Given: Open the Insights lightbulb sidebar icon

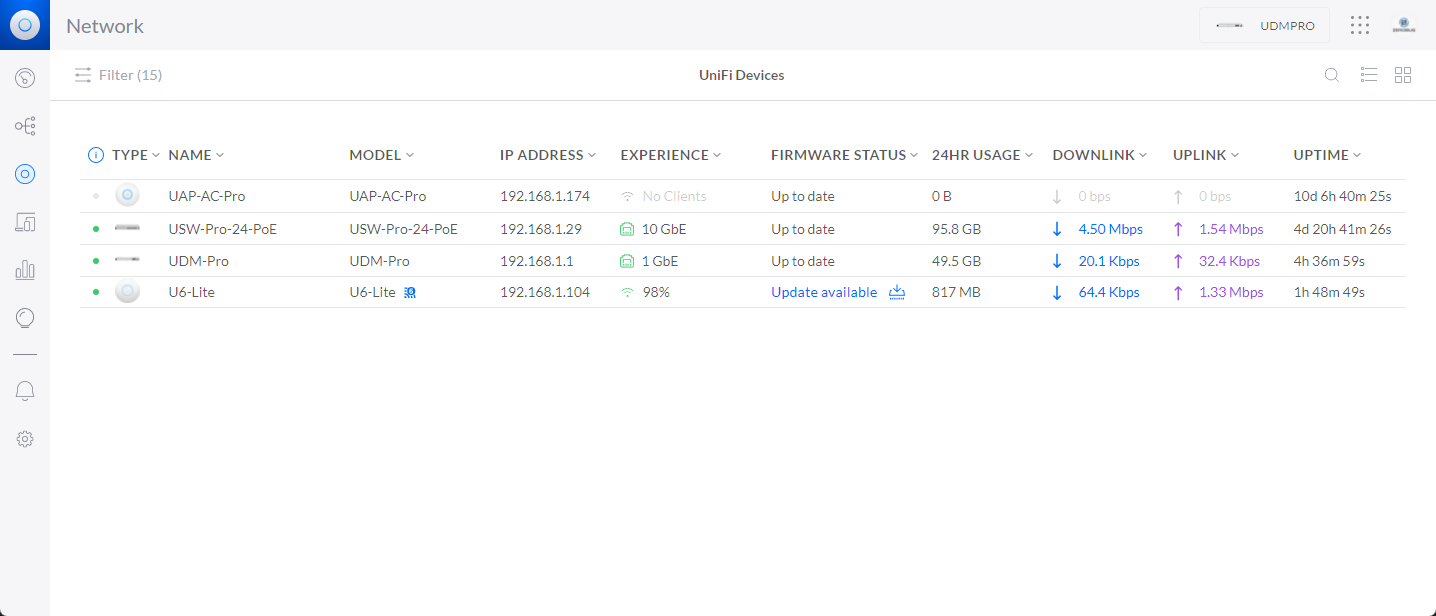Looking at the screenshot, I should tap(25, 318).
